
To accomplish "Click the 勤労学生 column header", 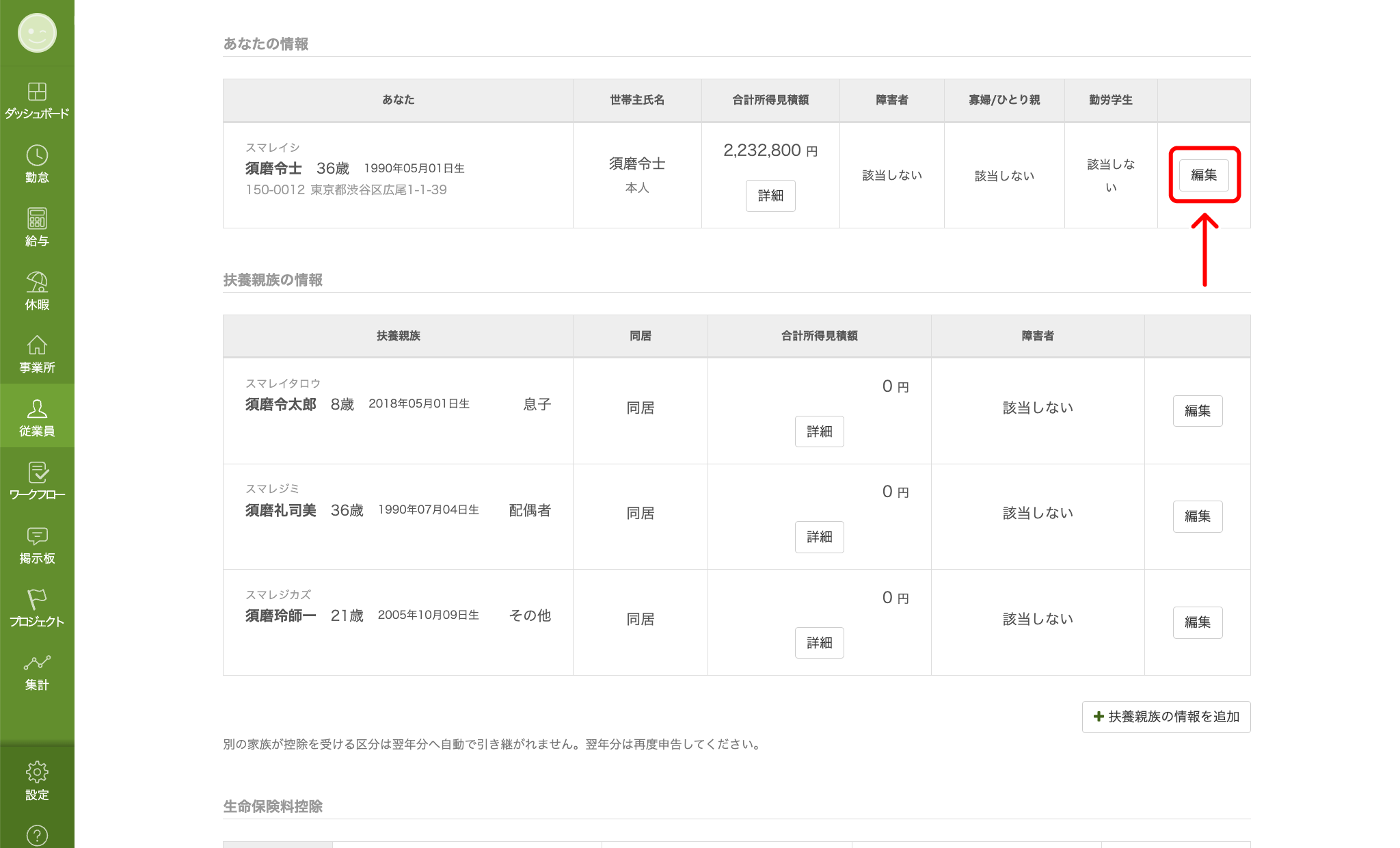I will click(1111, 100).
